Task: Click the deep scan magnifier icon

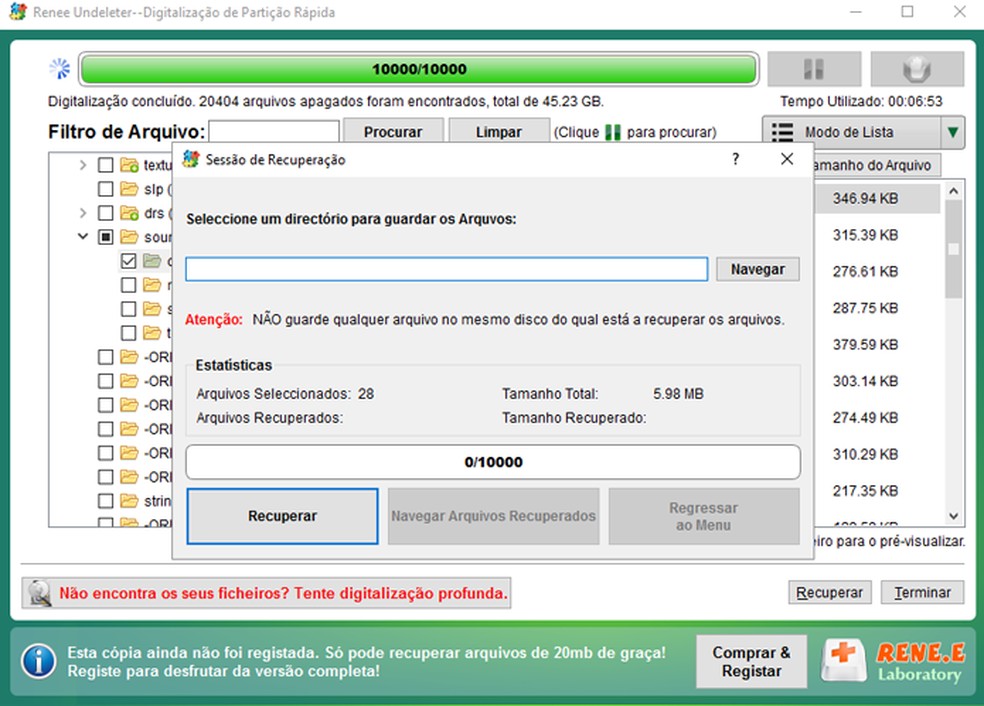Action: pos(39,593)
